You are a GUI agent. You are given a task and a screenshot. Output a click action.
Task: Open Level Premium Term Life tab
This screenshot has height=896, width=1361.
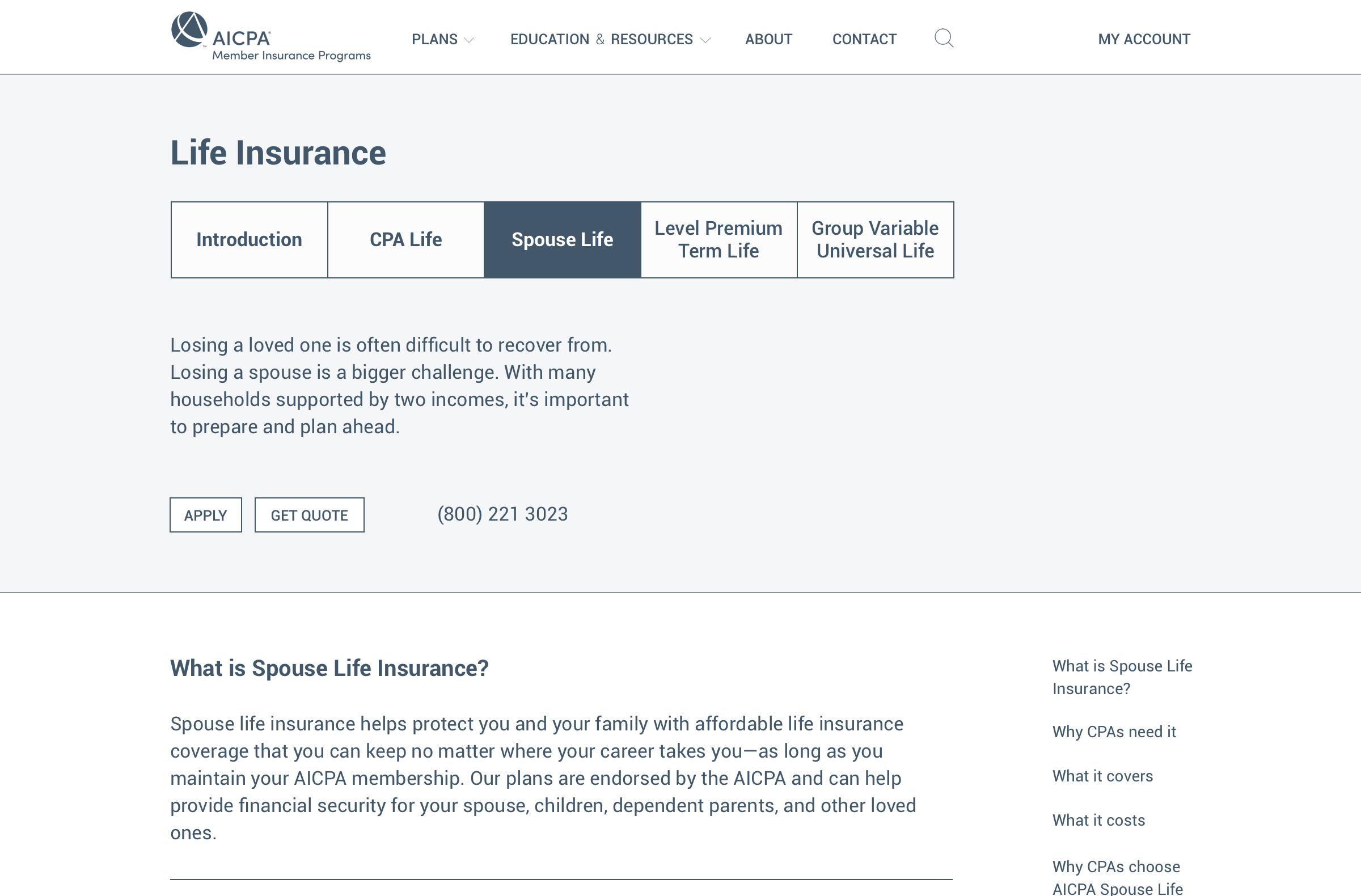point(718,239)
